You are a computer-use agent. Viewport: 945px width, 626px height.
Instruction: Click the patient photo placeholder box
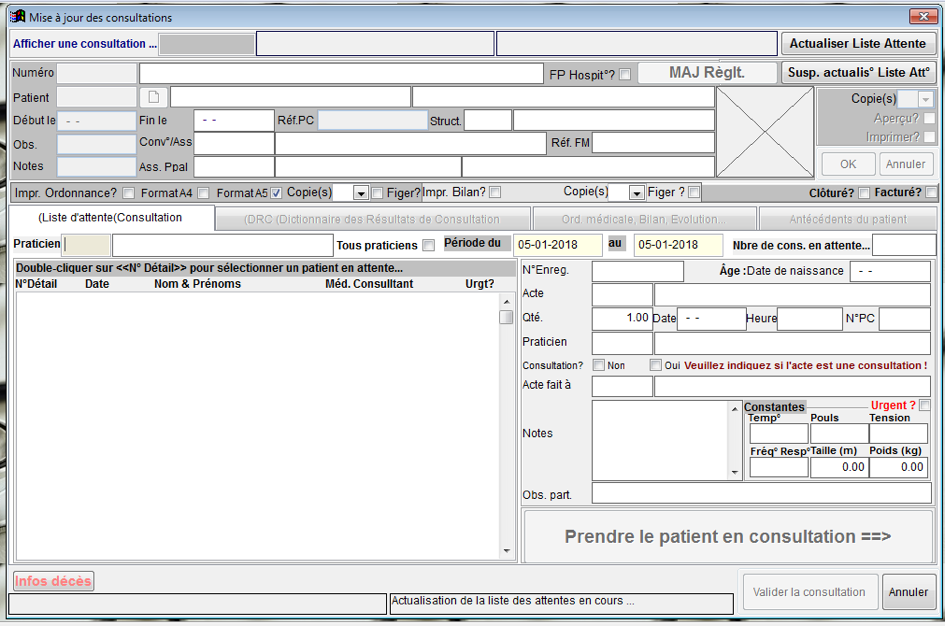765,132
